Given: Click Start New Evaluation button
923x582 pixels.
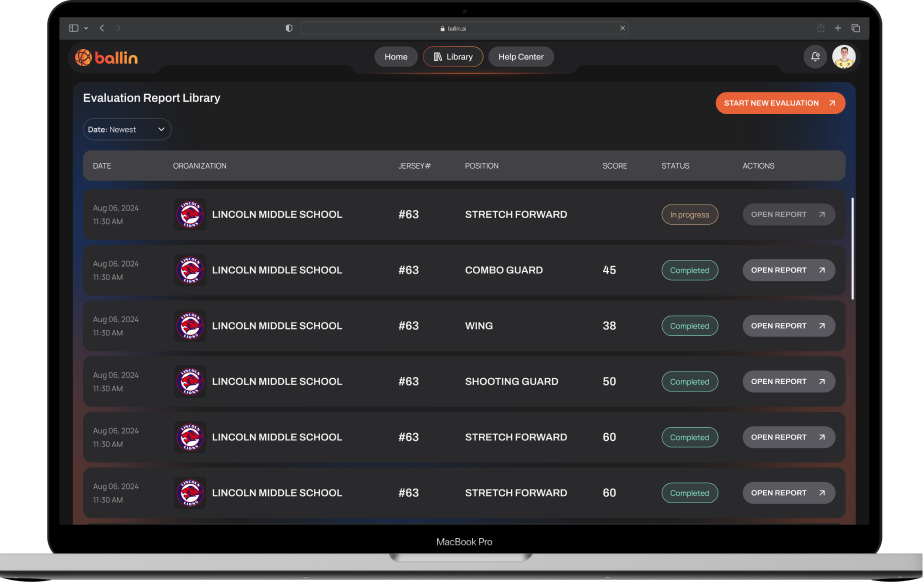Looking at the screenshot, I should [780, 103].
